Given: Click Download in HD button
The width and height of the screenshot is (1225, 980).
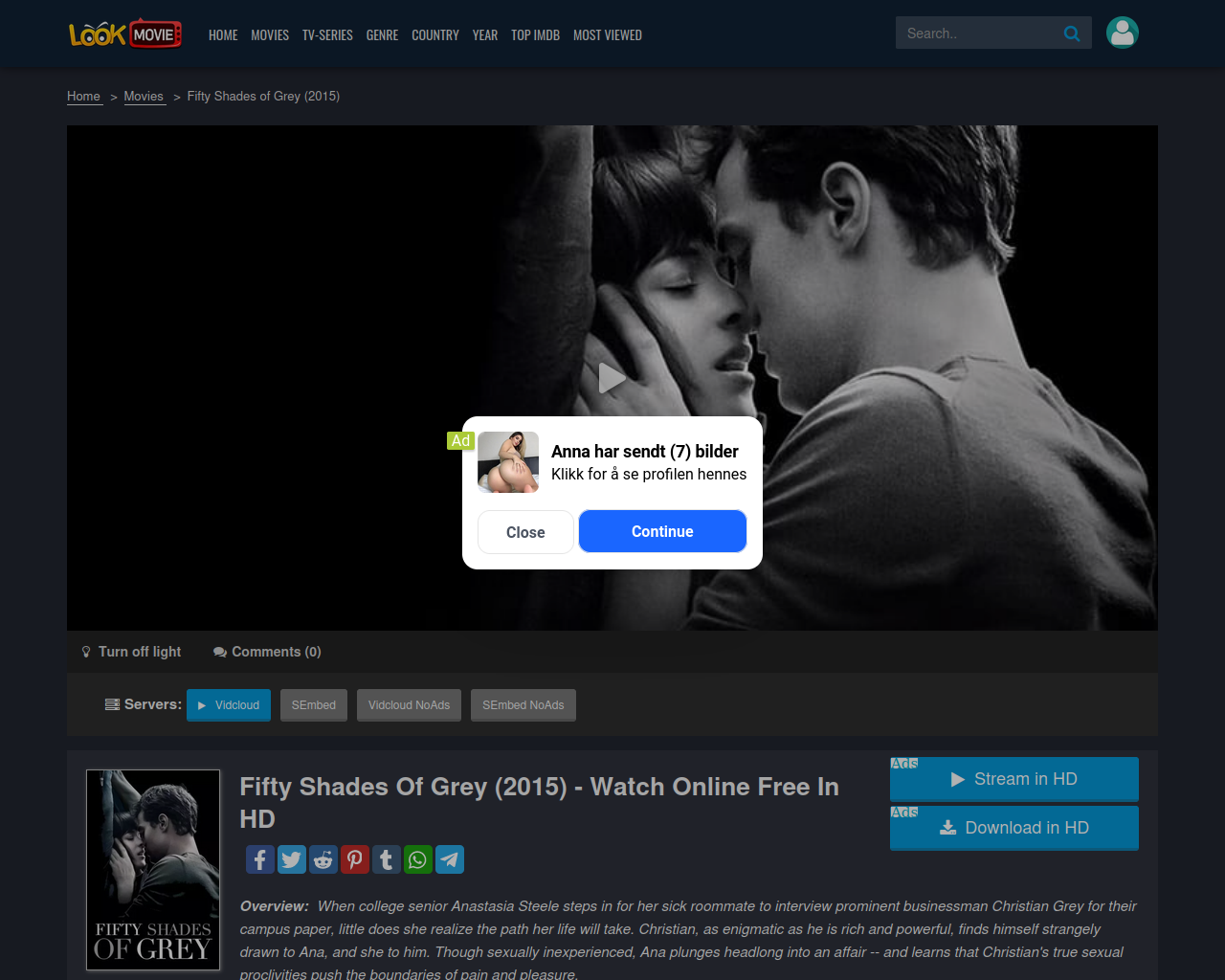Looking at the screenshot, I should tap(1014, 828).
